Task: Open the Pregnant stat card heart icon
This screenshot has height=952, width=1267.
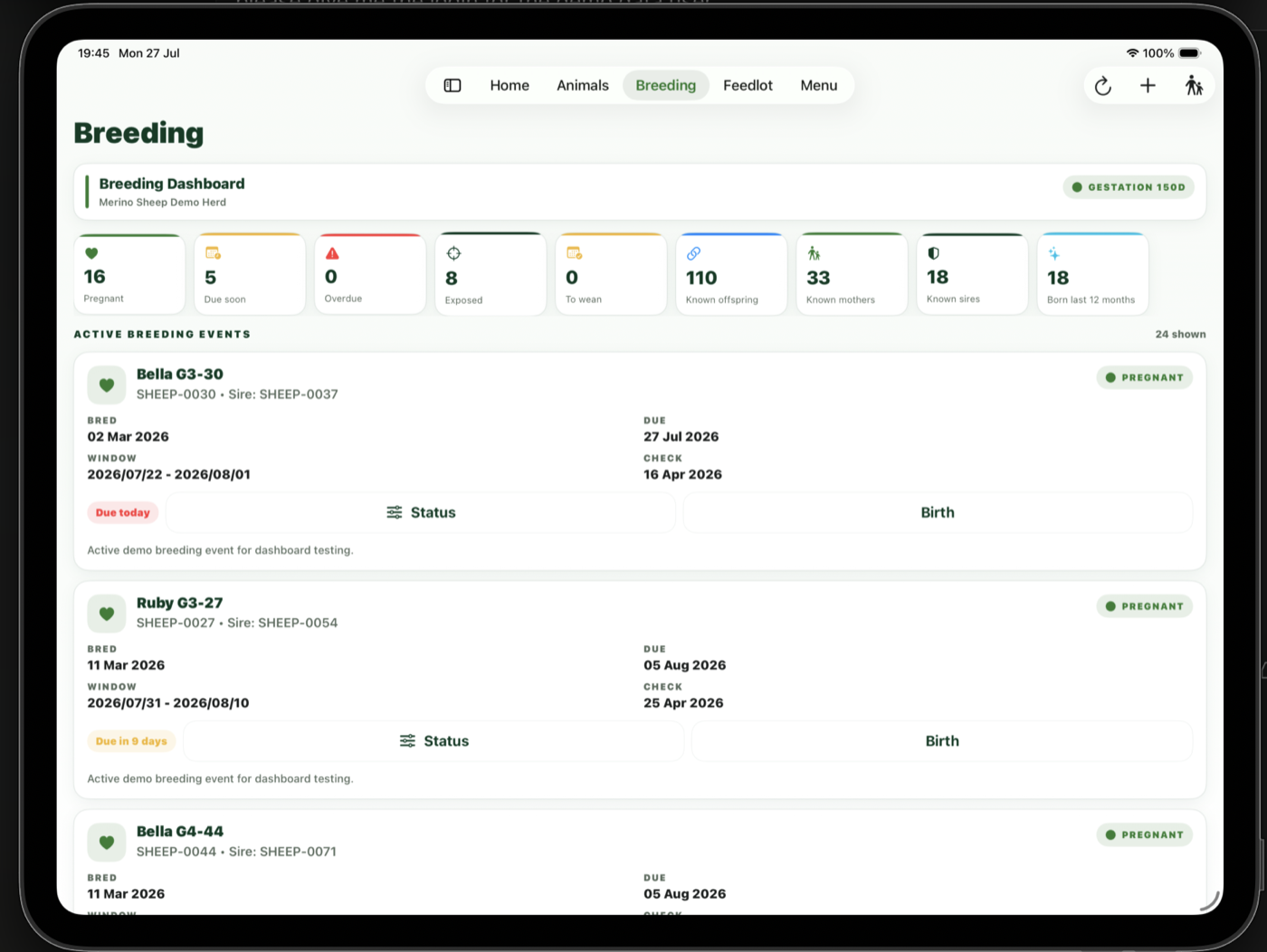Action: 91,253
